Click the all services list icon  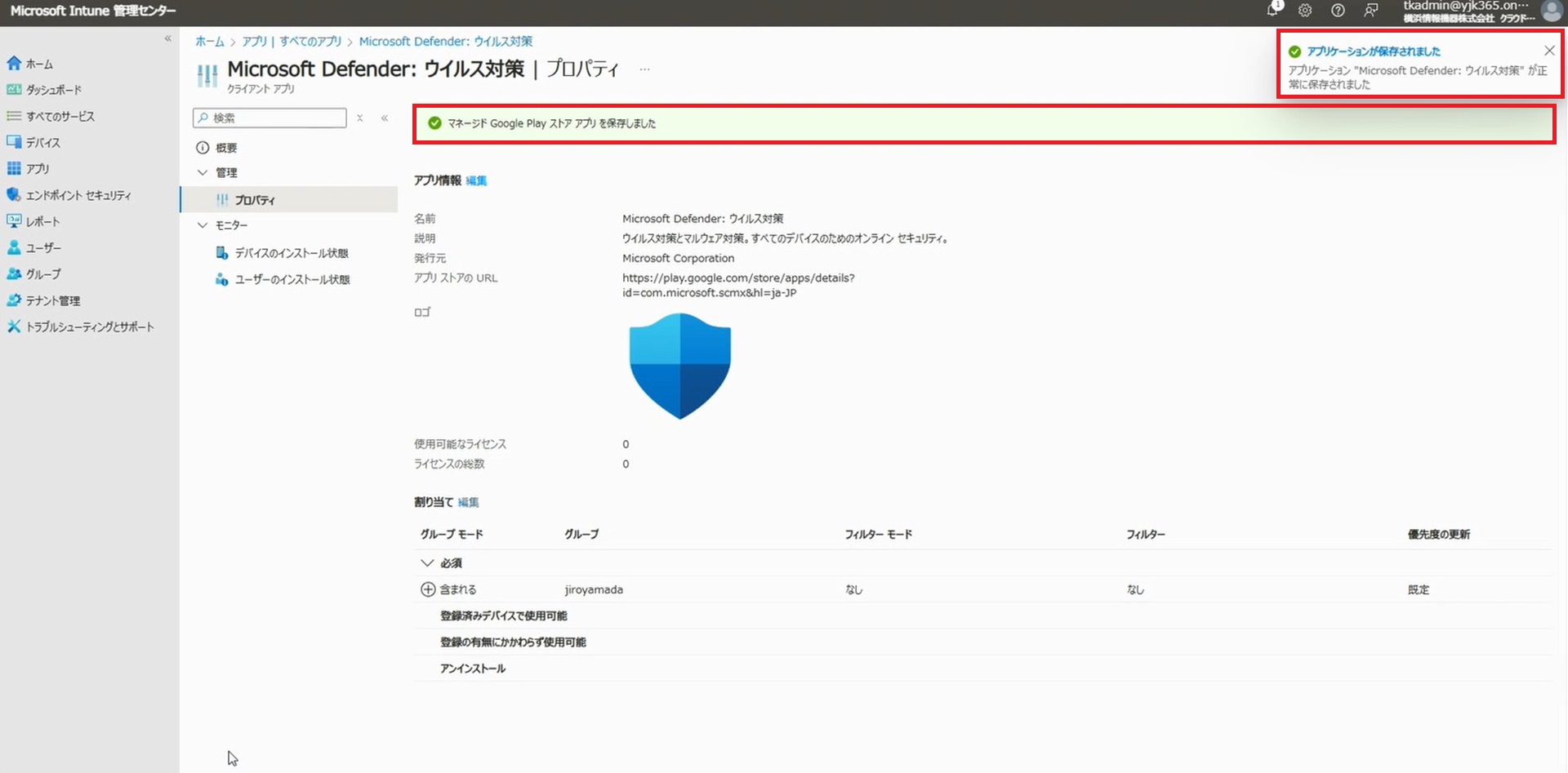tap(14, 116)
